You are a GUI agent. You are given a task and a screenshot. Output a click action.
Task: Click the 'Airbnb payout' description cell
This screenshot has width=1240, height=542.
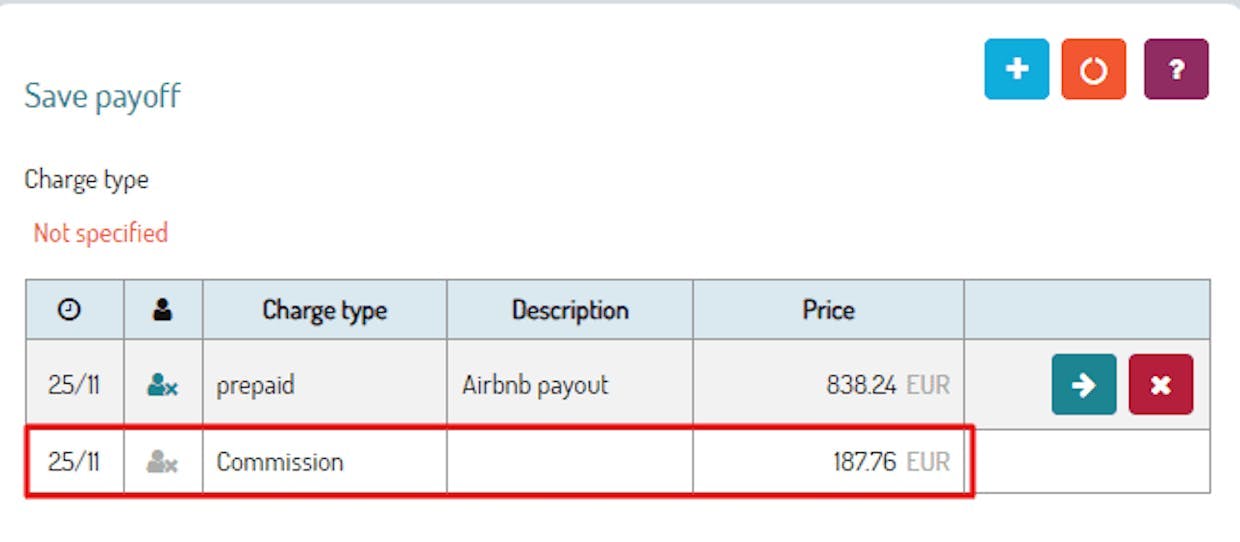click(x=535, y=385)
